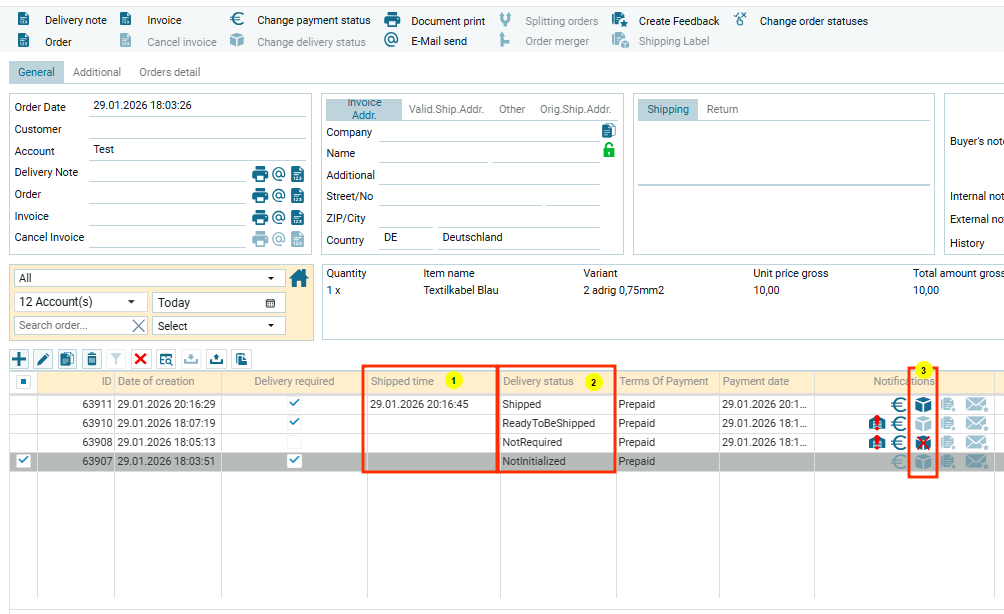Open the All filter dropdown
Image resolution: width=1004 pixels, height=614 pixels.
tap(148, 278)
